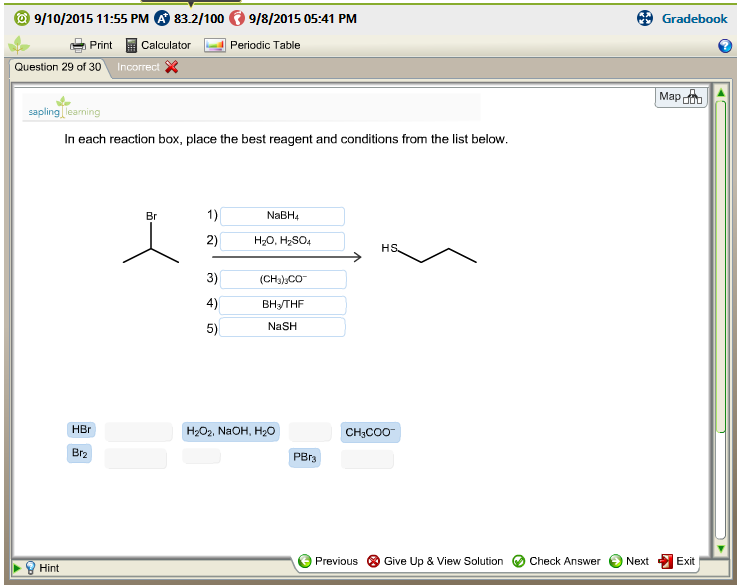This screenshot has height=585, width=743.
Task: Open the question Map
Action: point(682,97)
